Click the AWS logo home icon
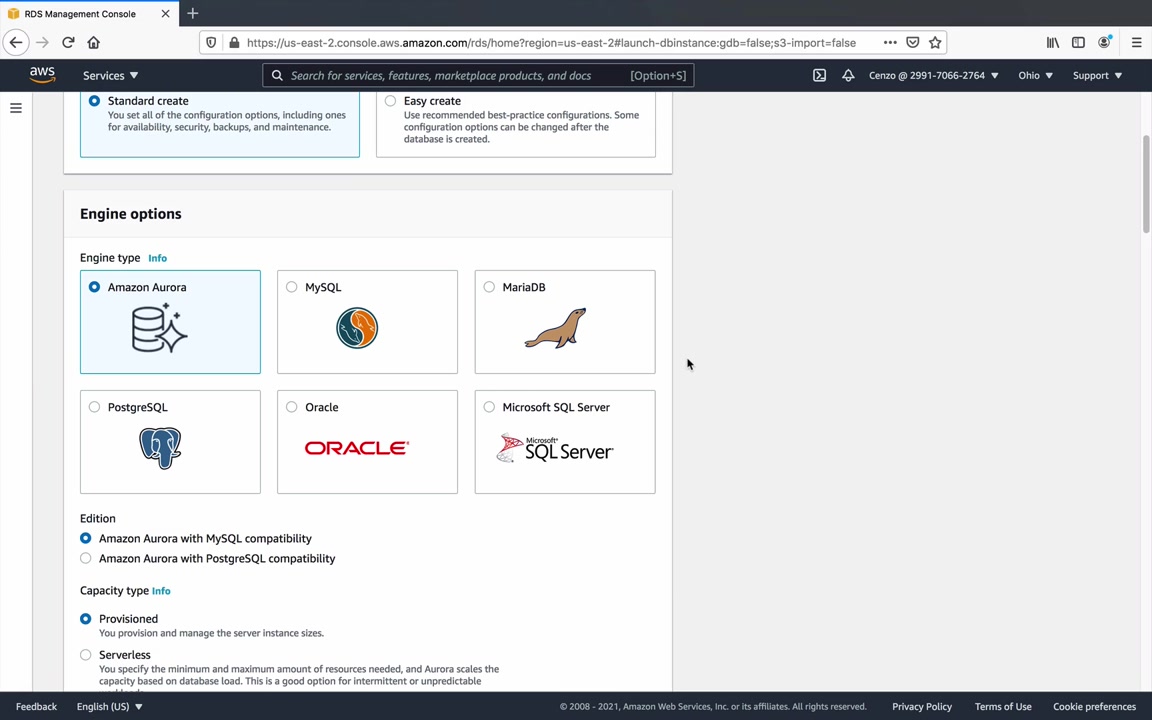 (43, 75)
